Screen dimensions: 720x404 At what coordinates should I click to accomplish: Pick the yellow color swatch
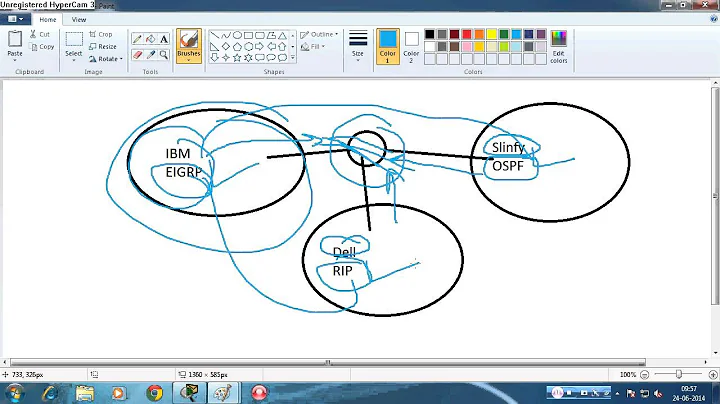(491, 34)
